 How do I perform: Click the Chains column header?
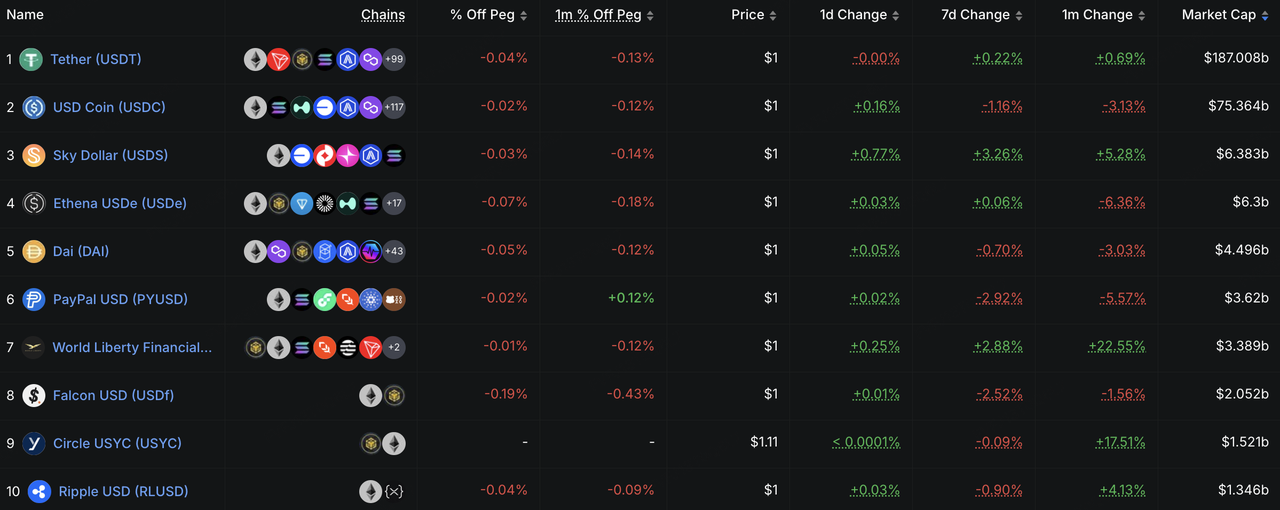point(383,15)
